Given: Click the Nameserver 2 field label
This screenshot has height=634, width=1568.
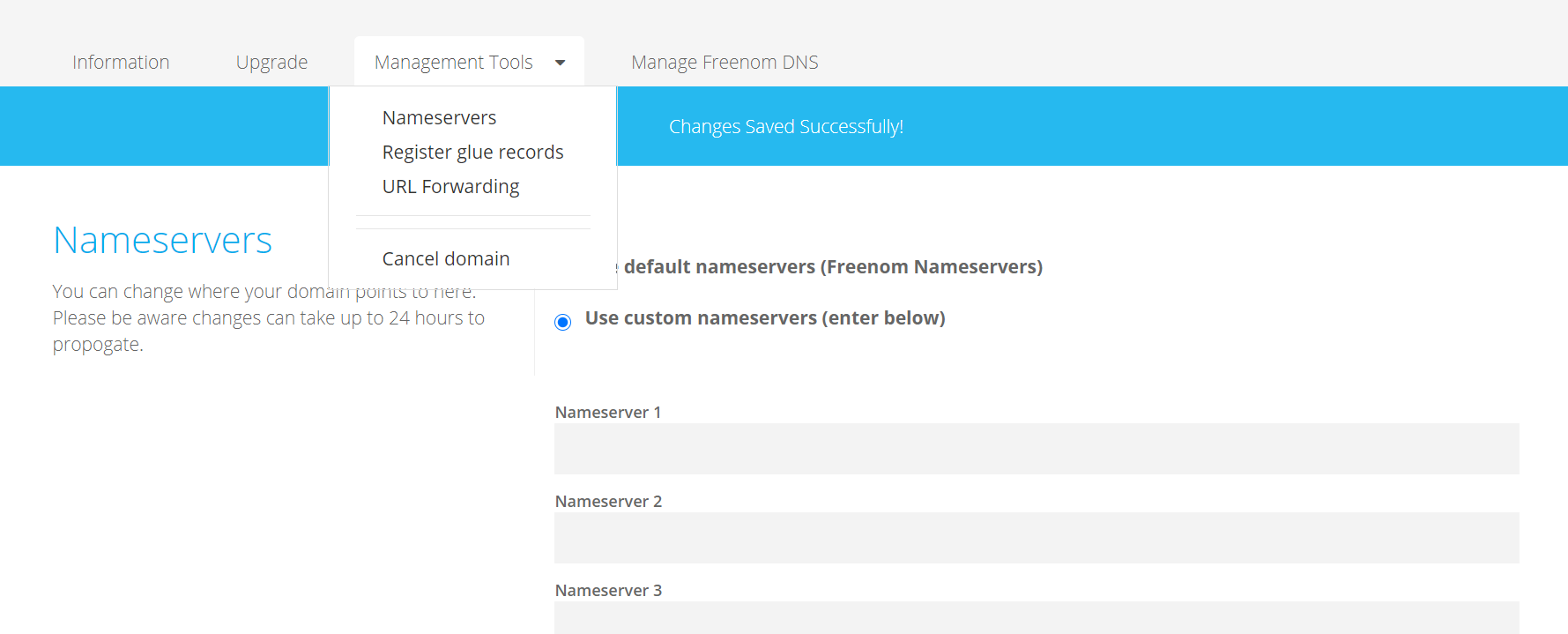Looking at the screenshot, I should pyautogui.click(x=608, y=501).
